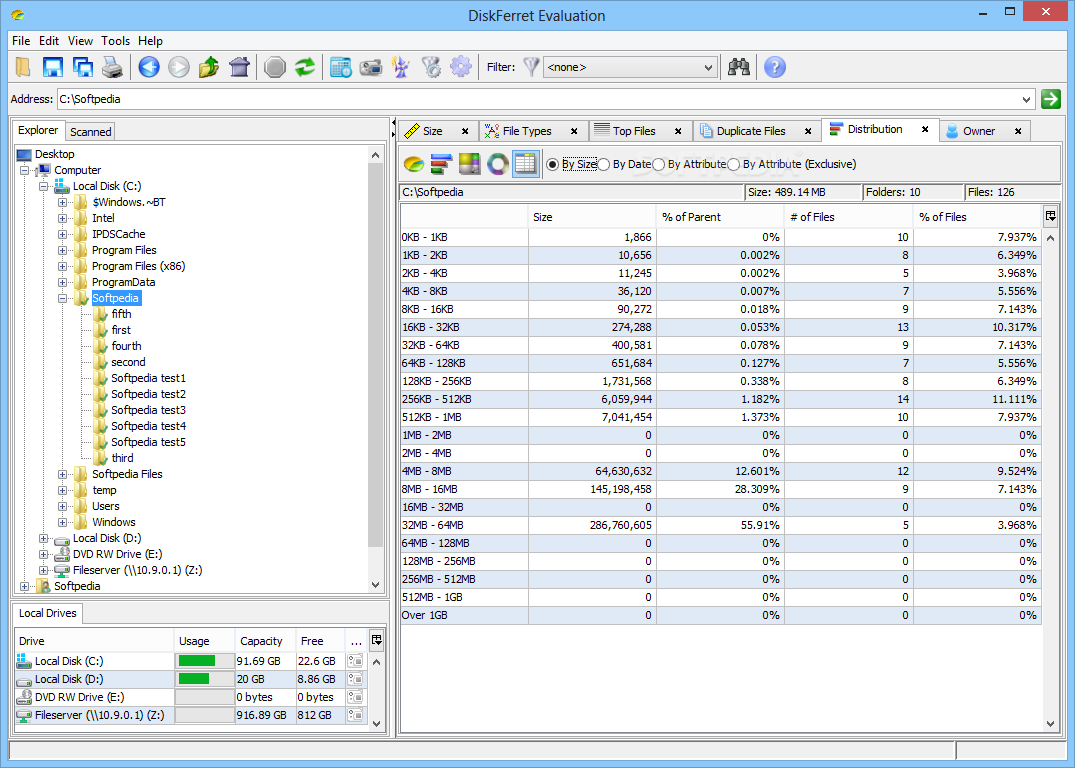
Task: Switch to the Top Files tab
Action: coord(633,131)
